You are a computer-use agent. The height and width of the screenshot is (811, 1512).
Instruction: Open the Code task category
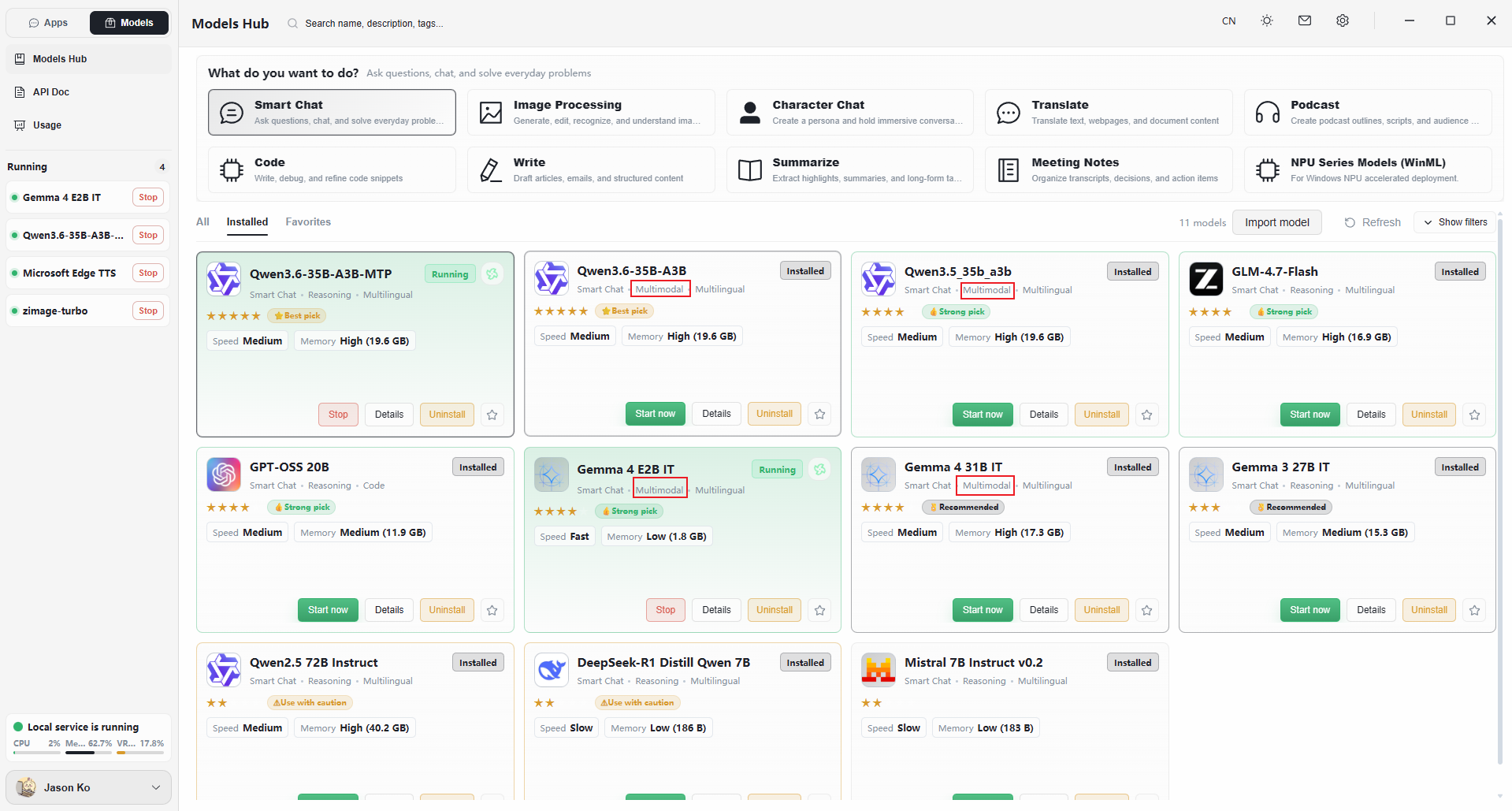click(x=332, y=169)
